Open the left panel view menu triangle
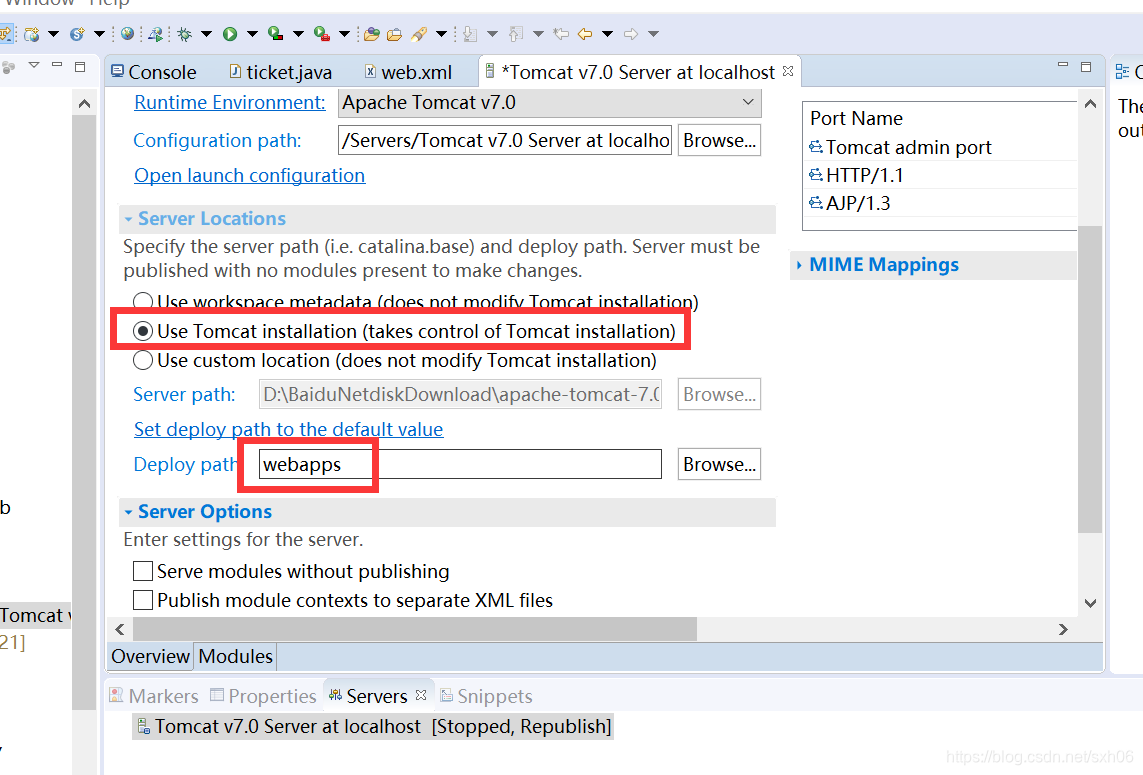The width and height of the screenshot is (1143, 775). click(34, 66)
